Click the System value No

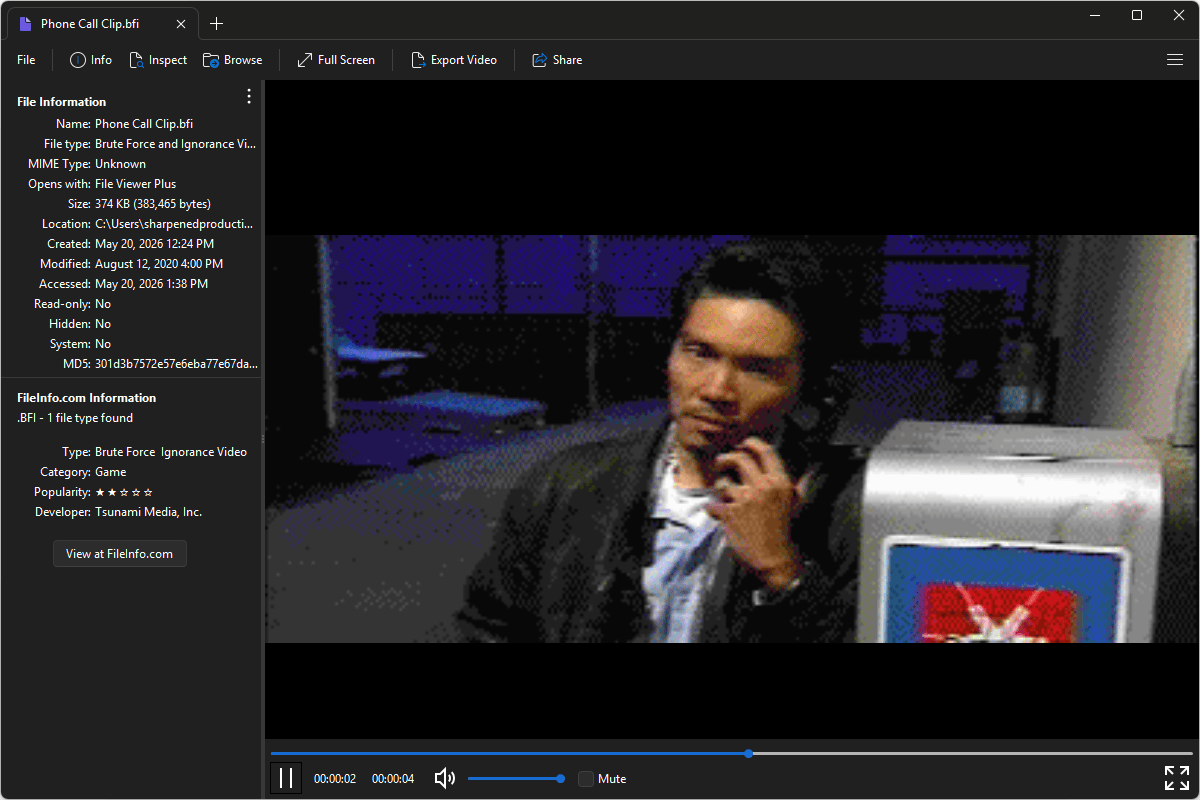(103, 344)
